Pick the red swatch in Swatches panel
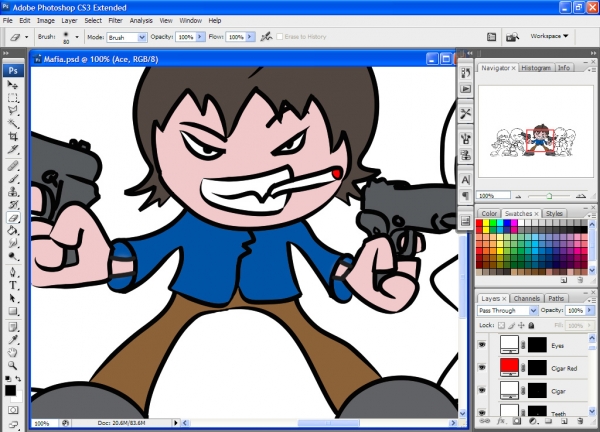 [479, 223]
